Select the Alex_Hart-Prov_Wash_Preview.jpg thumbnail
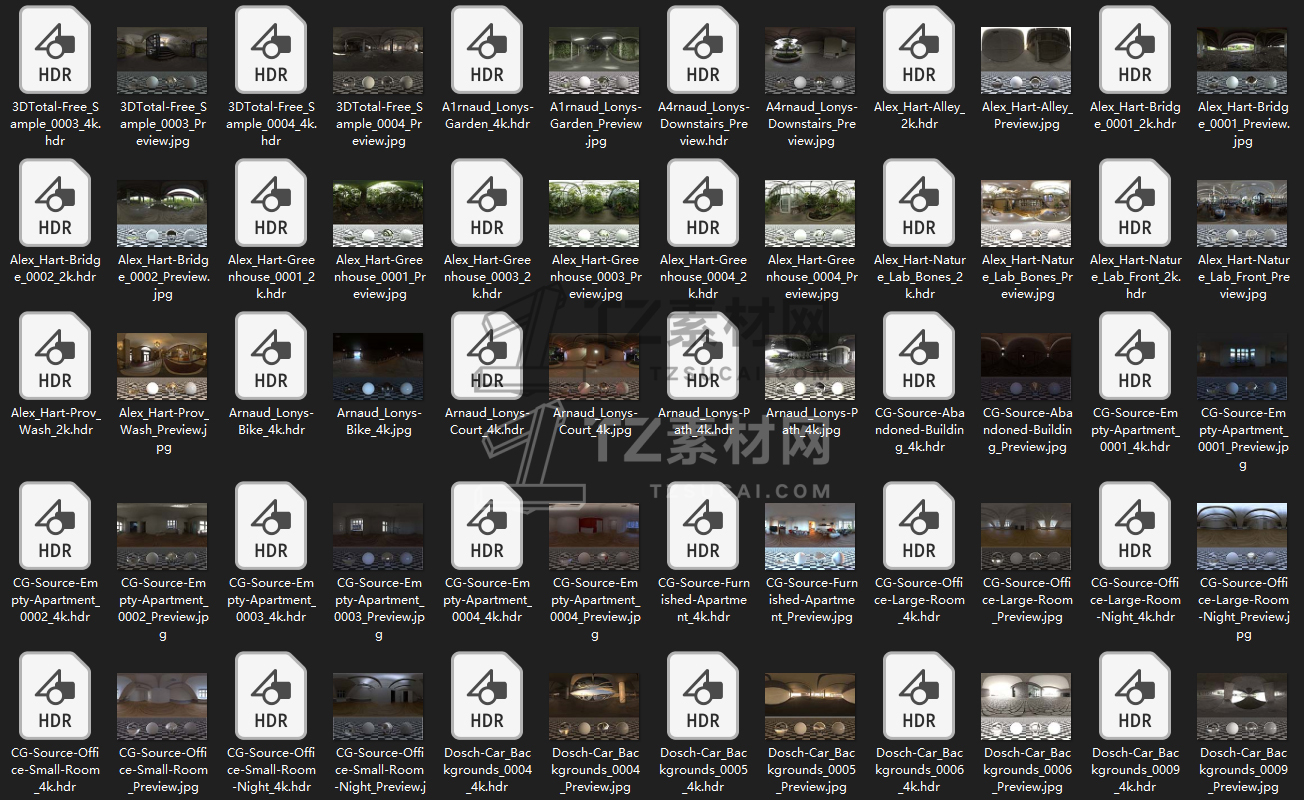This screenshot has height=800, width=1304. 163,367
